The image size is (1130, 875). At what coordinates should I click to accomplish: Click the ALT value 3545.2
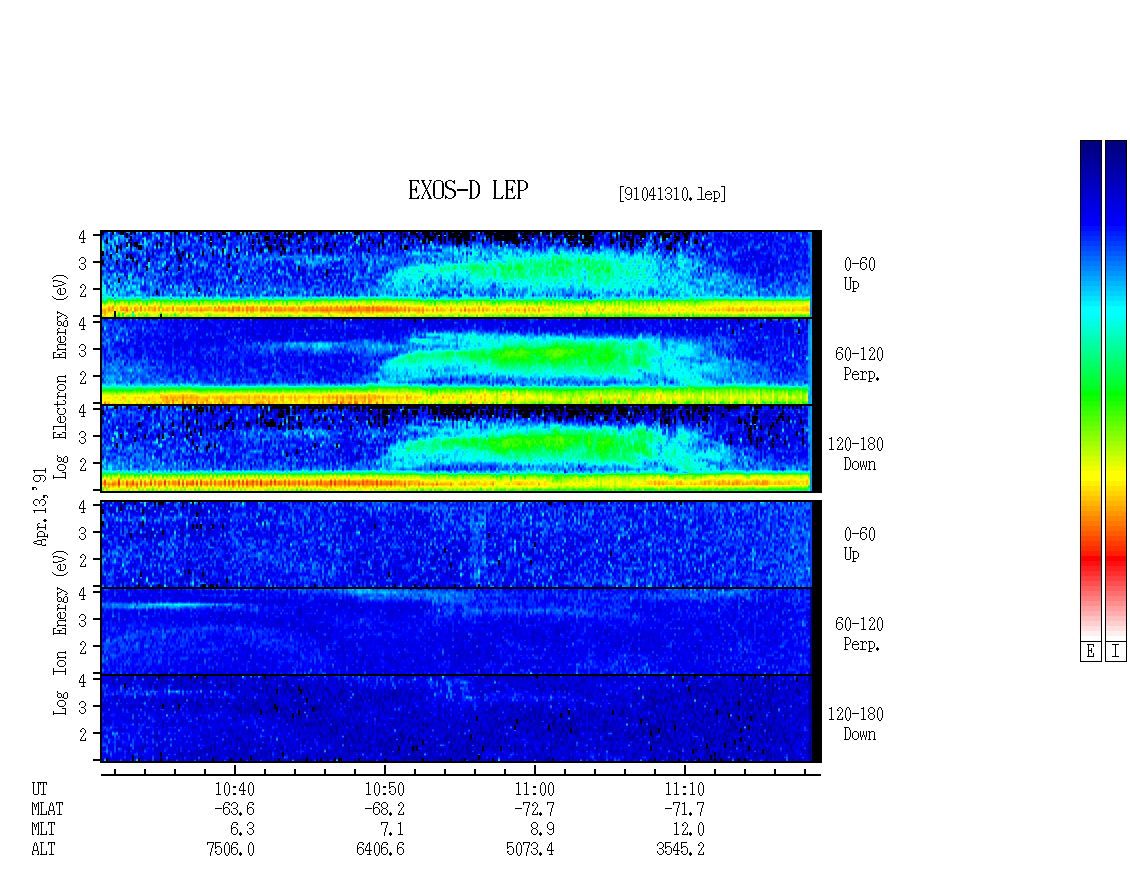point(680,850)
